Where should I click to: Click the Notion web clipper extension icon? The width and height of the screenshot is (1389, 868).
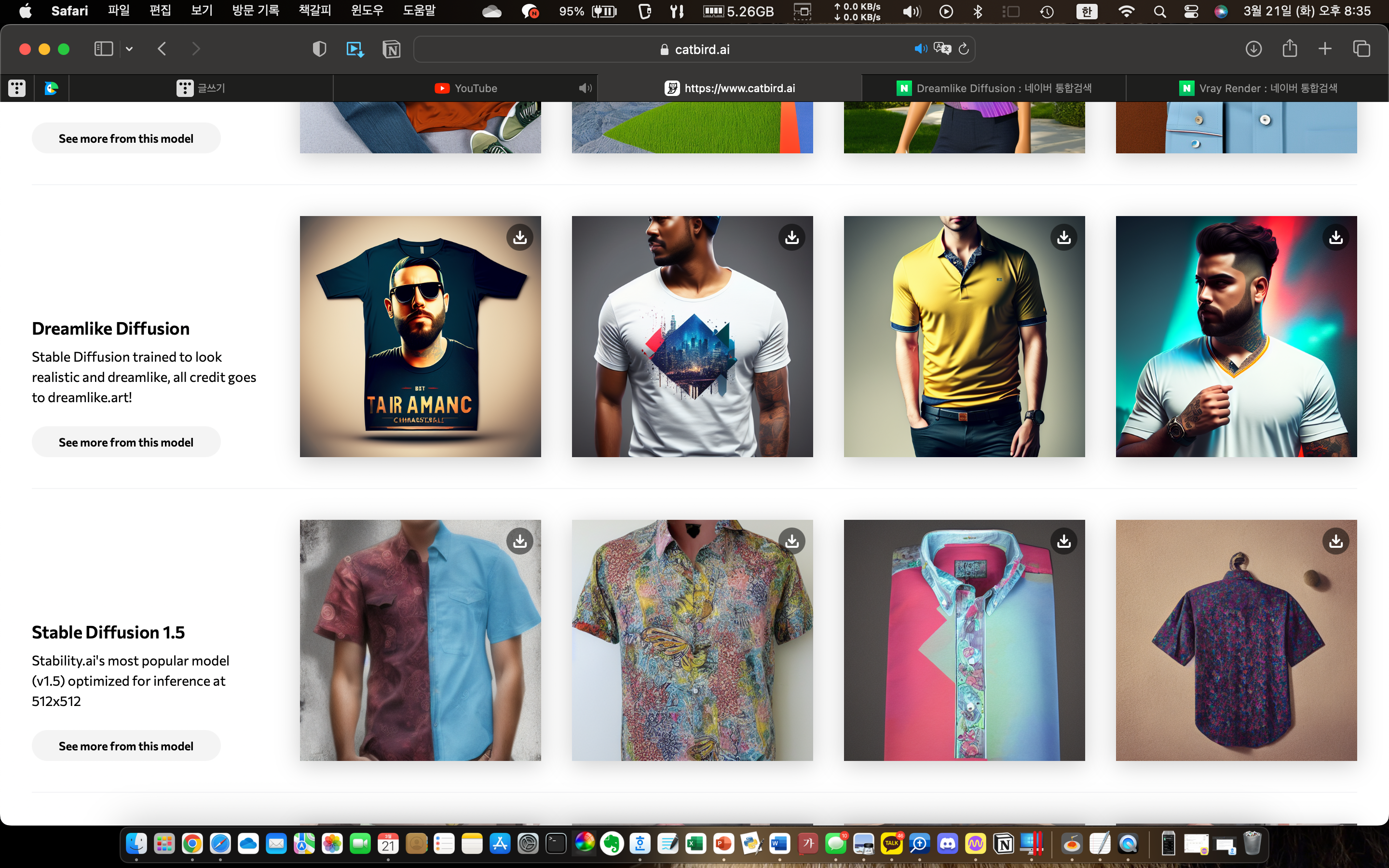(392, 49)
